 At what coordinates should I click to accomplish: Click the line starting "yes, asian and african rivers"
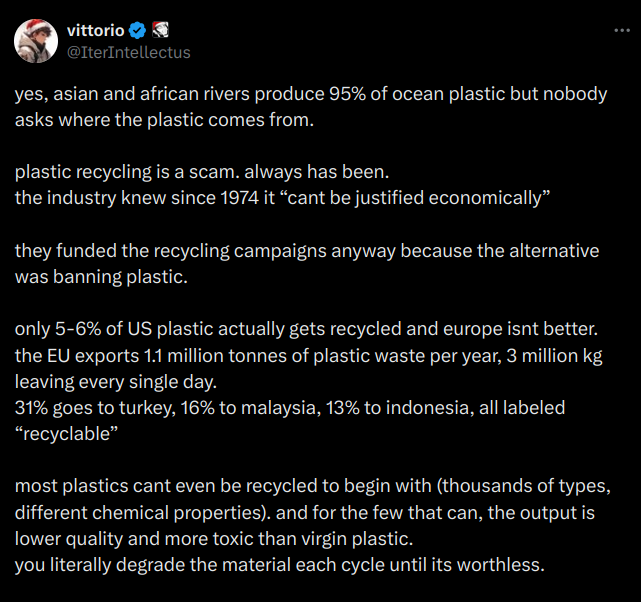point(310,95)
